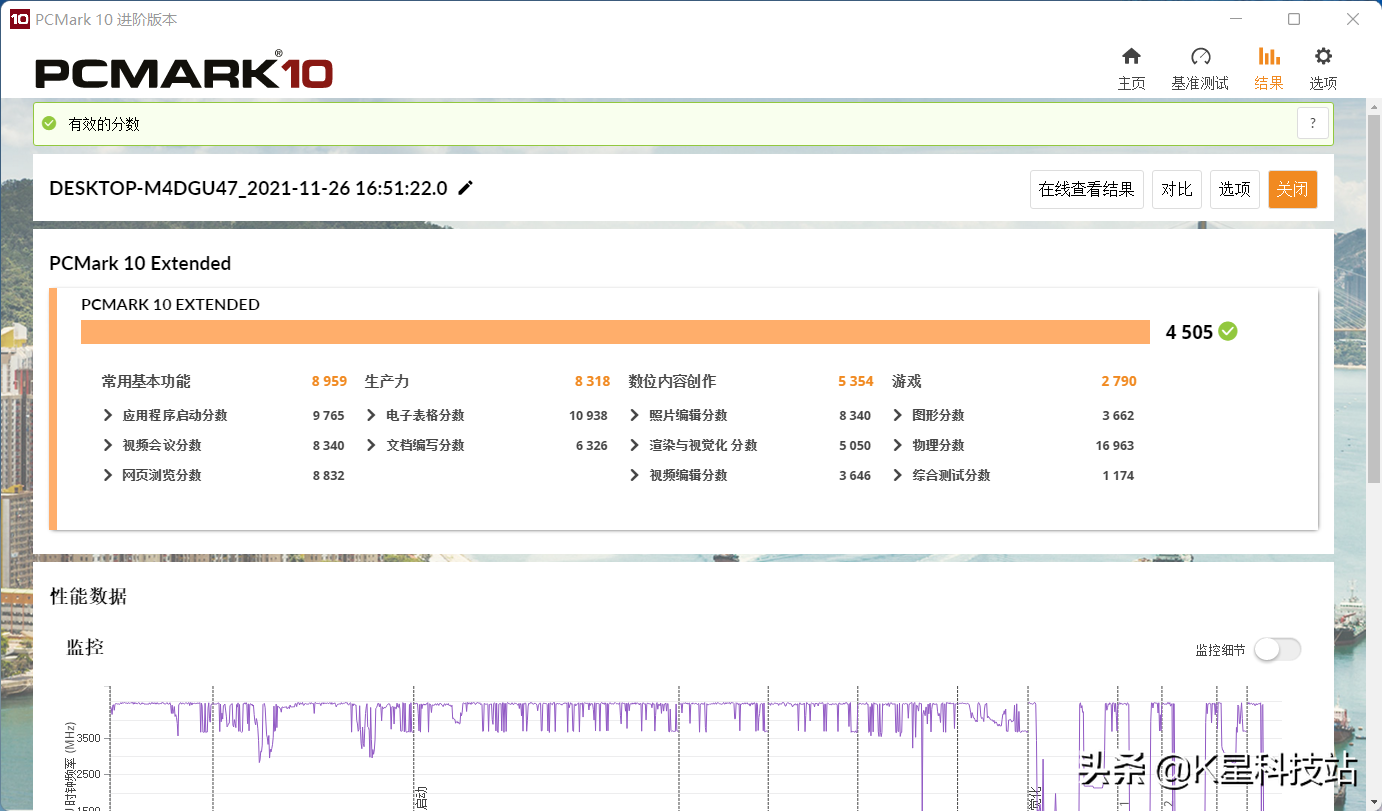Click the PCMARK 10 EXTENDED card title

tap(170, 304)
